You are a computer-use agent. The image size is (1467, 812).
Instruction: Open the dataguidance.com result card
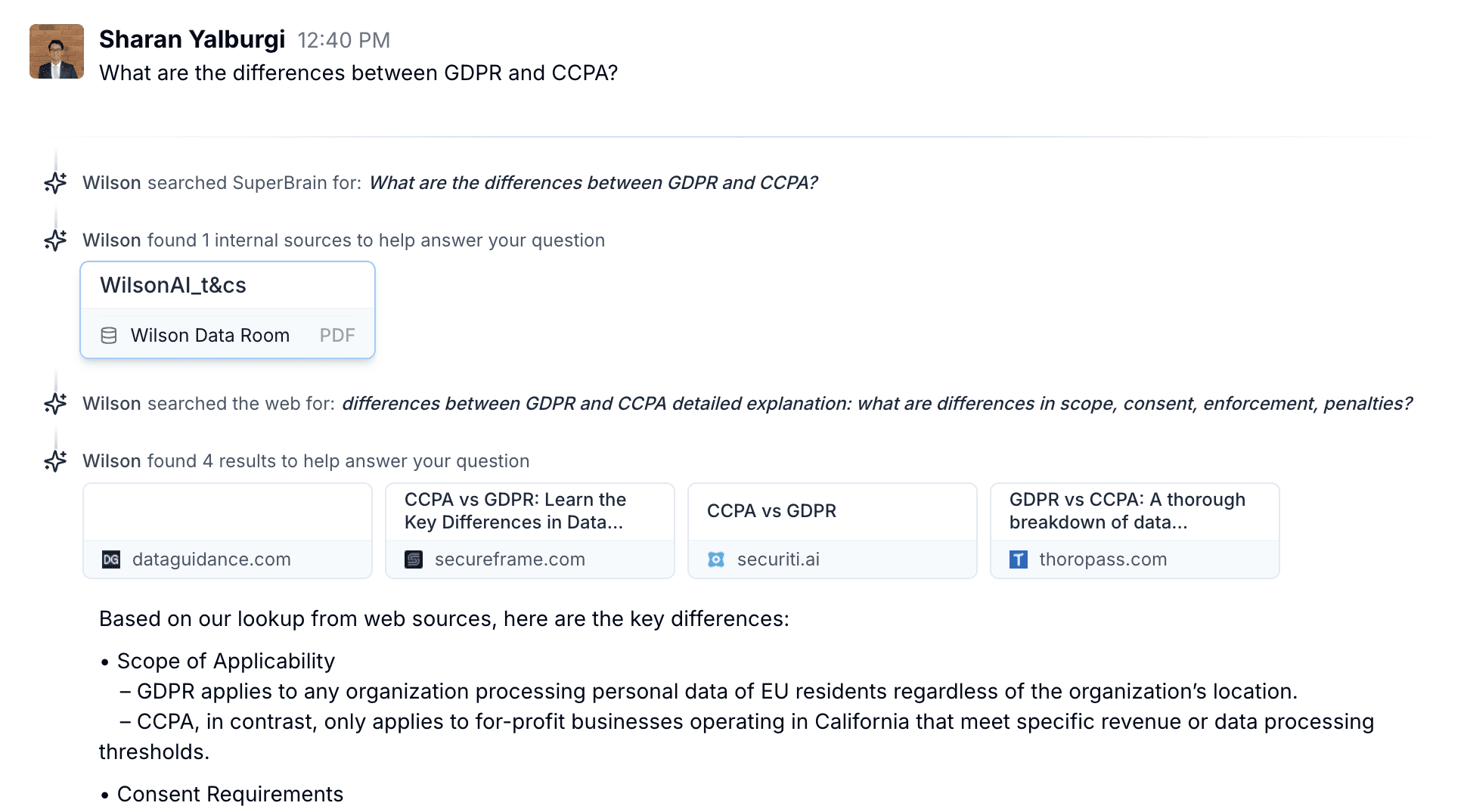(x=228, y=531)
